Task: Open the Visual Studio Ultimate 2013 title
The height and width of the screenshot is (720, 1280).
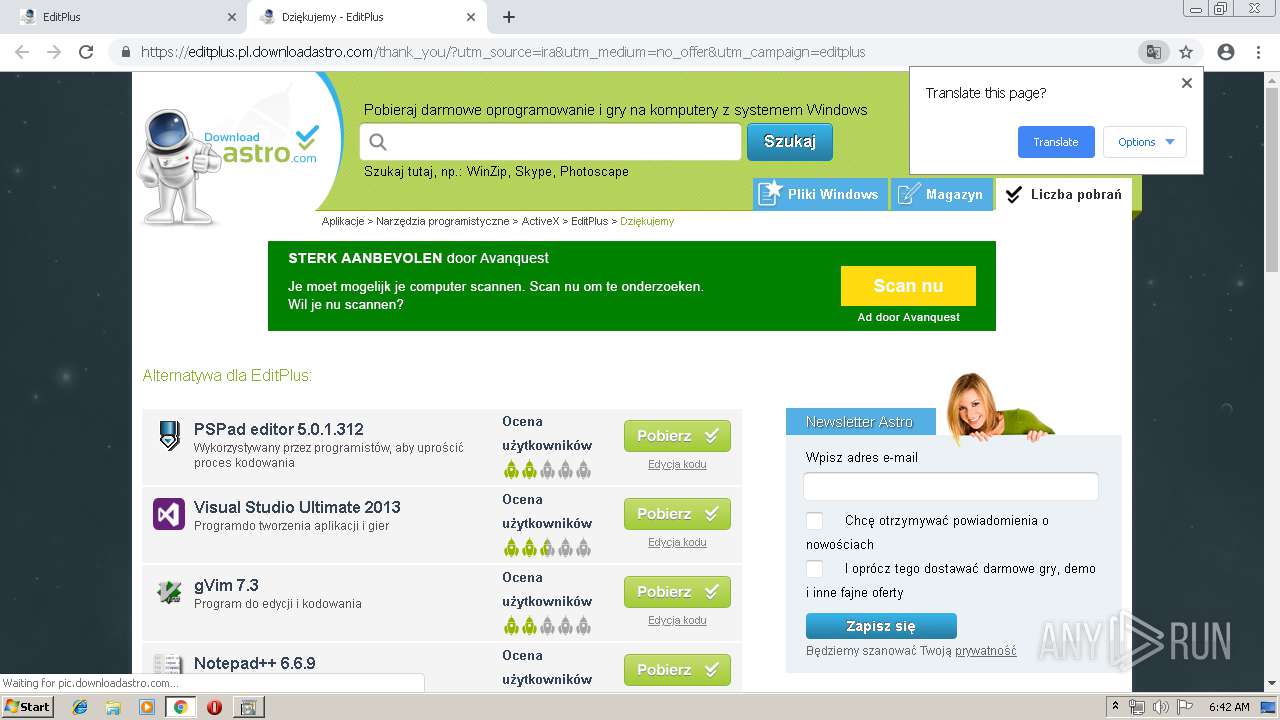Action: coord(297,507)
